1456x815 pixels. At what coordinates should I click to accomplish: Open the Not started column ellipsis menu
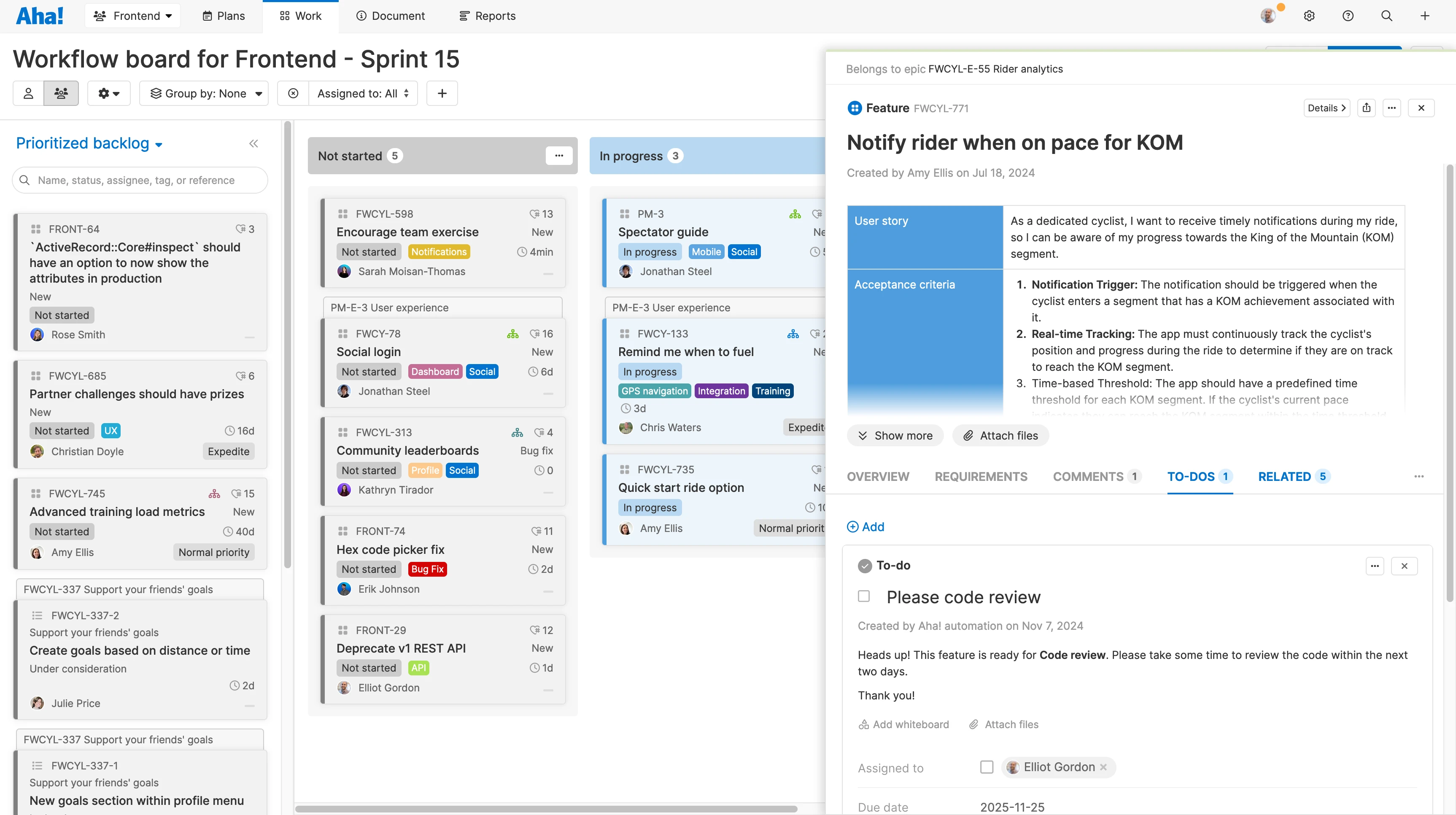click(559, 155)
